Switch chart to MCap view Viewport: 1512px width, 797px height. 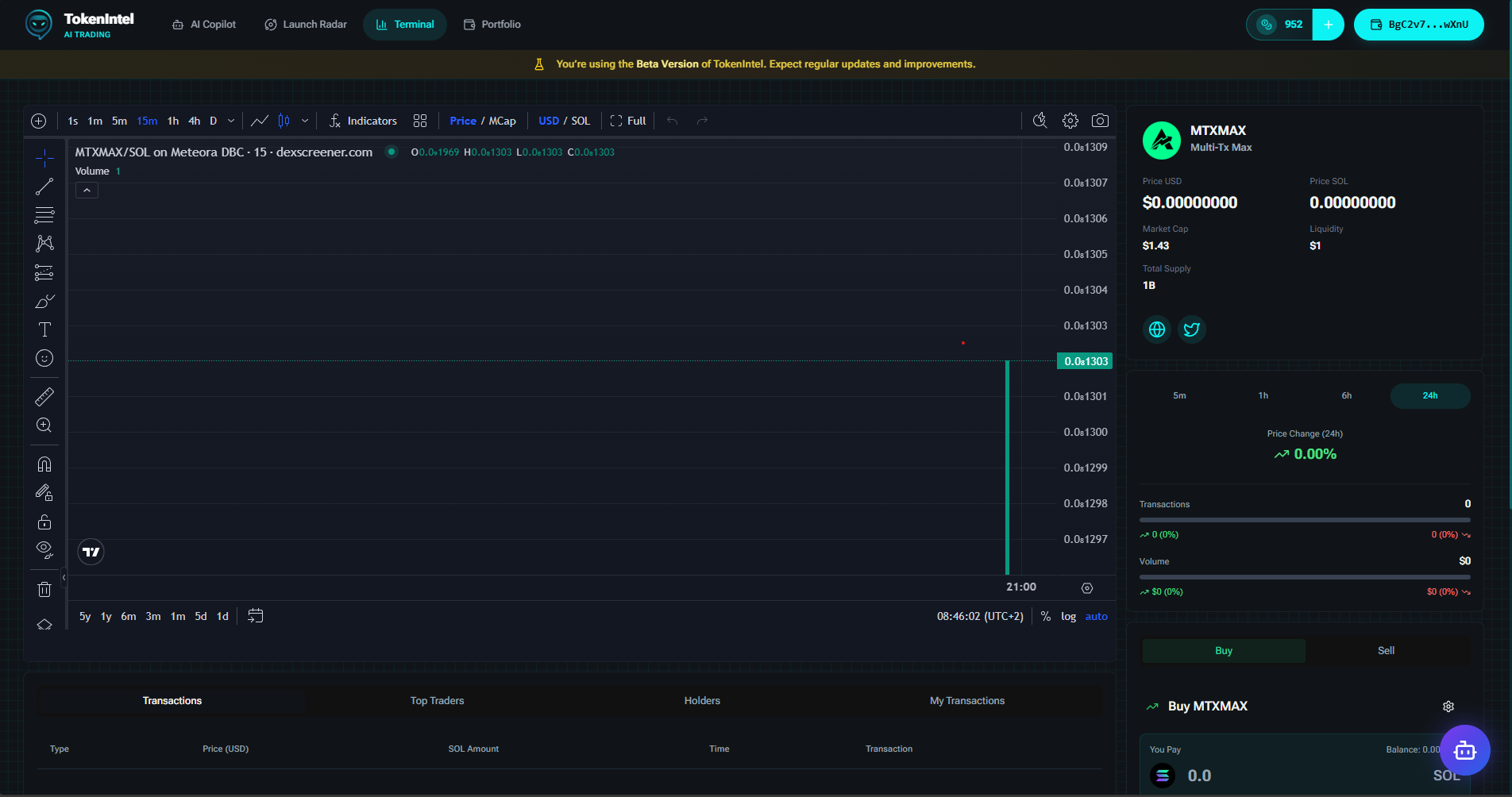coord(503,121)
